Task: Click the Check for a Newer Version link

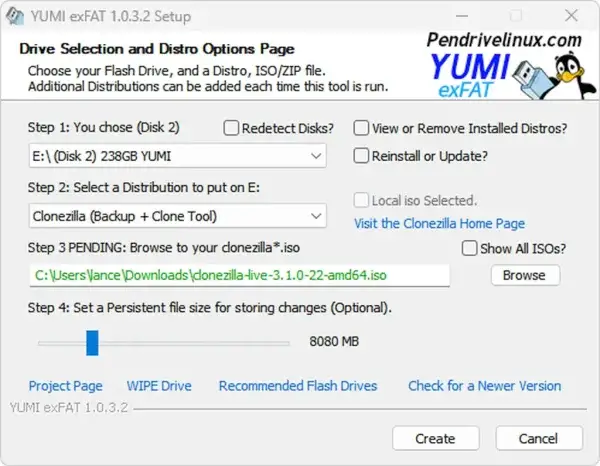Action: (484, 386)
